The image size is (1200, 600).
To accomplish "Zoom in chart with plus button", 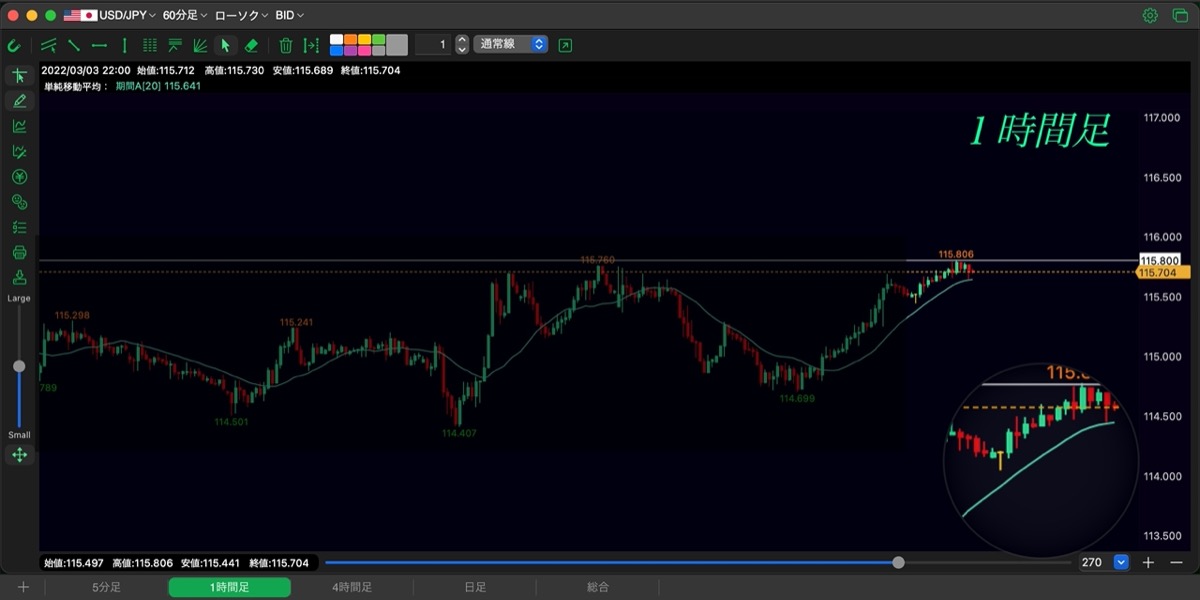I will coord(1148,562).
